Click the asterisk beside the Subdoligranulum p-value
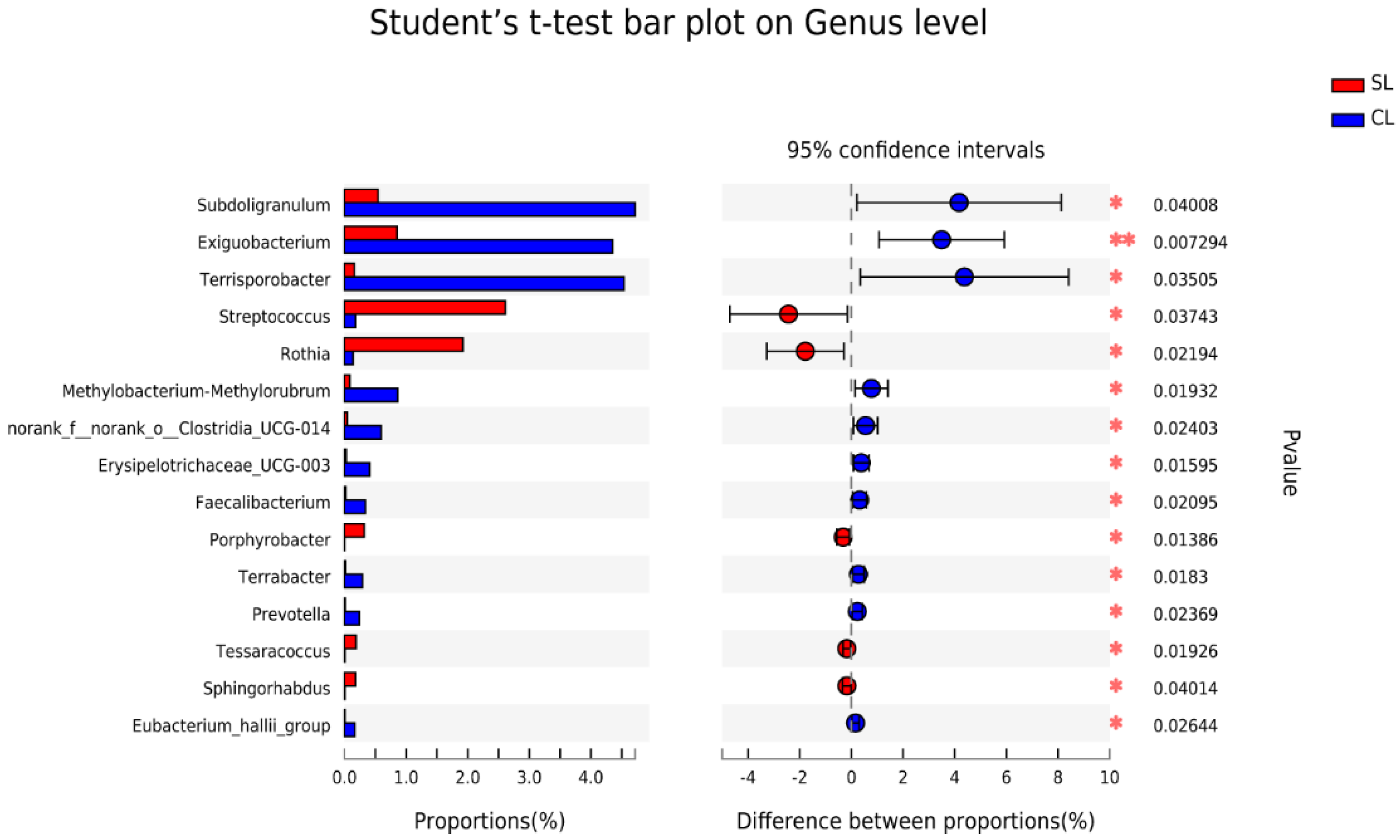1400x840 pixels. click(x=1116, y=203)
